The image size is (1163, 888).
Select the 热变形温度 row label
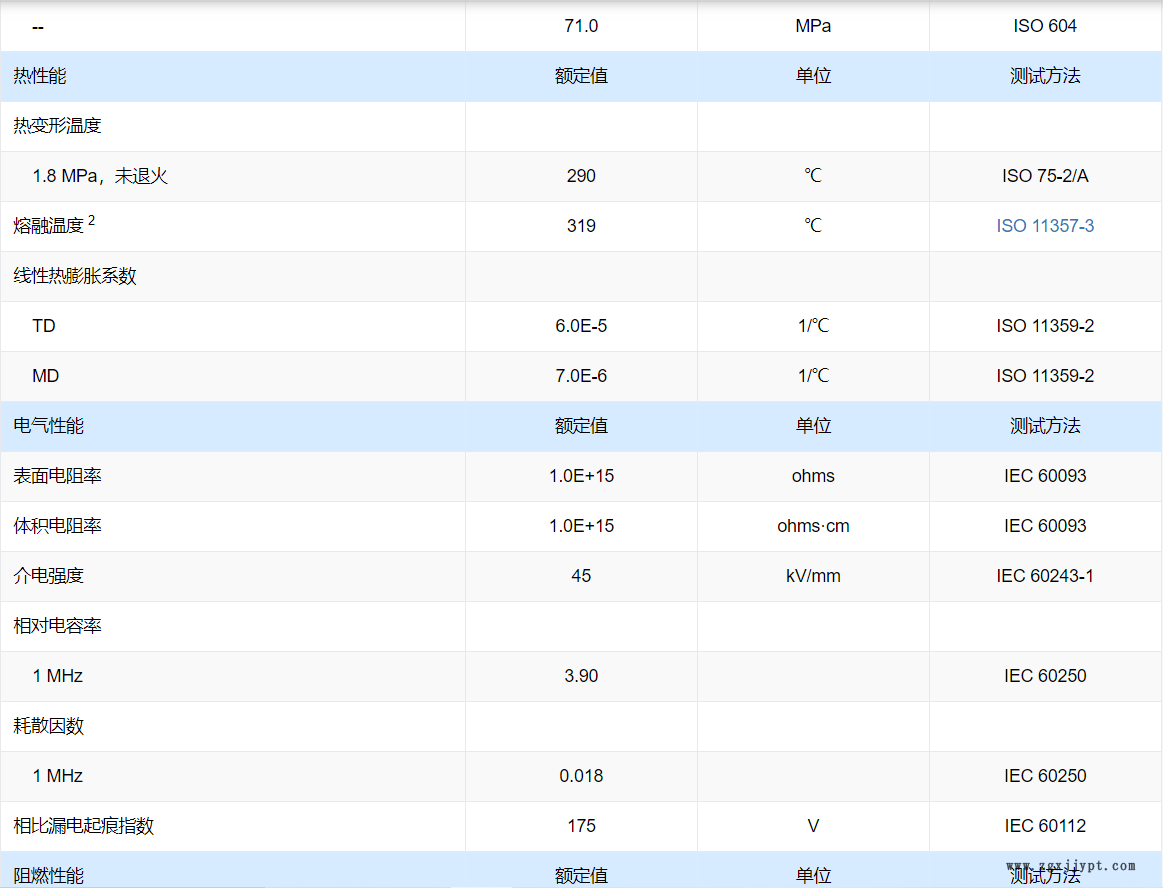tap(57, 126)
